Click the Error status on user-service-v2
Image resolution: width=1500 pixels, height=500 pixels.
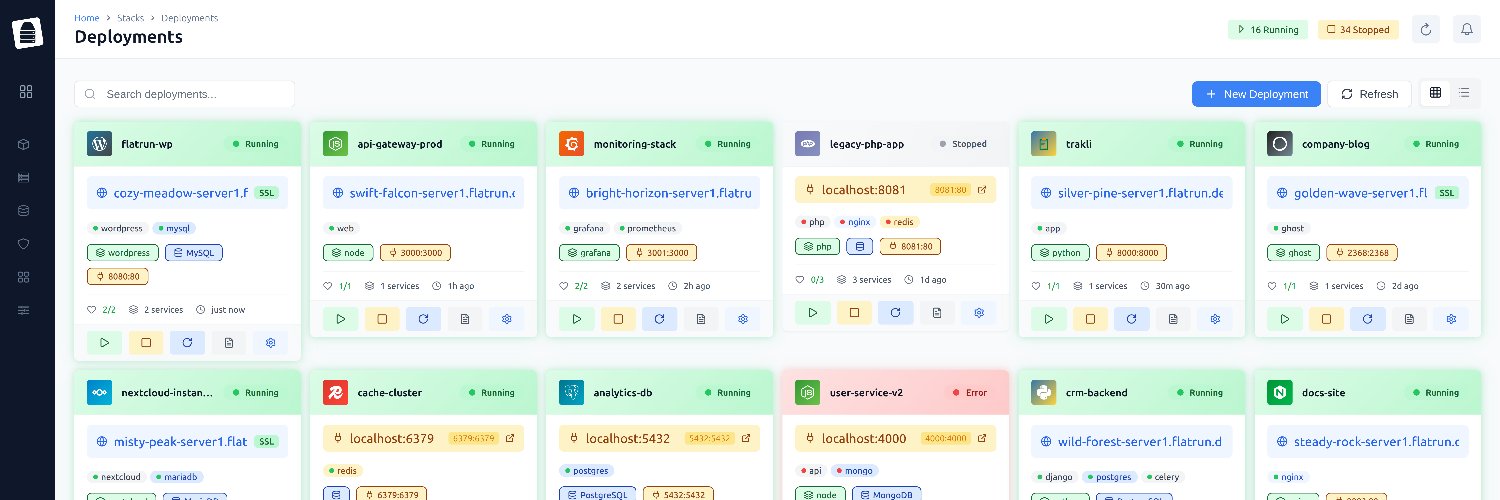970,393
